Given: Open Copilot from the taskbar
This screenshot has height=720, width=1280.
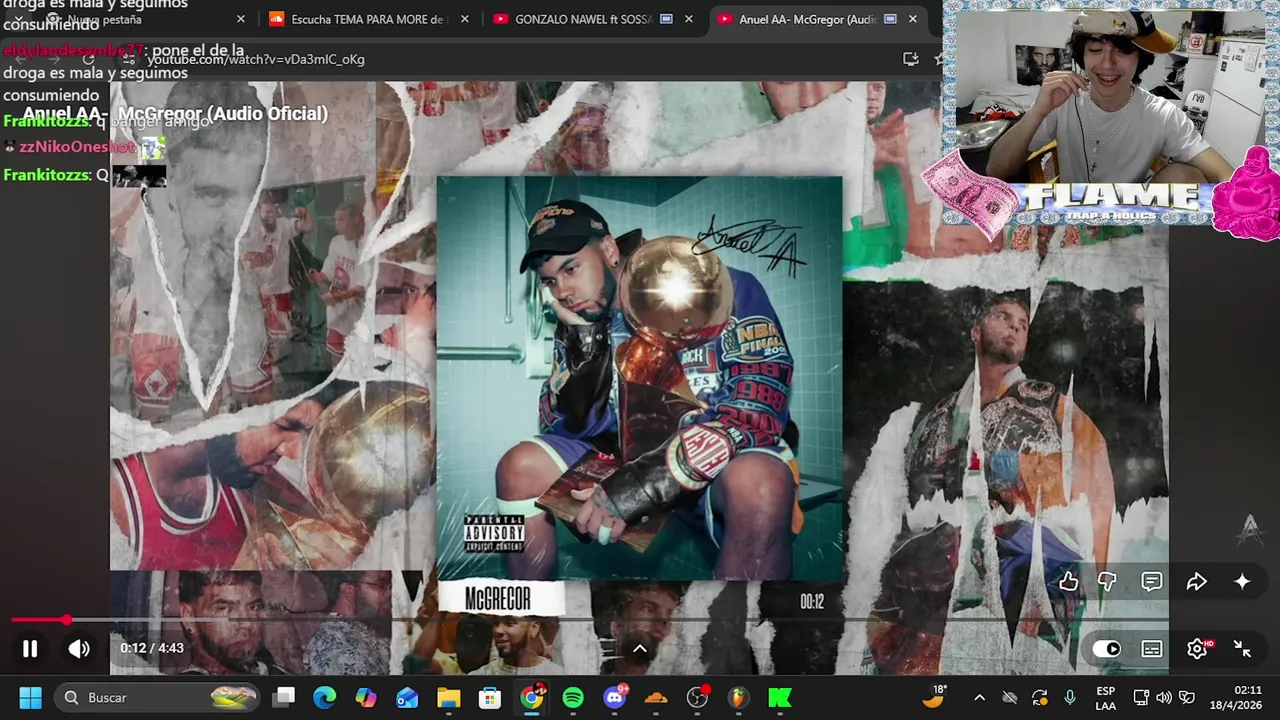Looking at the screenshot, I should (x=366, y=697).
